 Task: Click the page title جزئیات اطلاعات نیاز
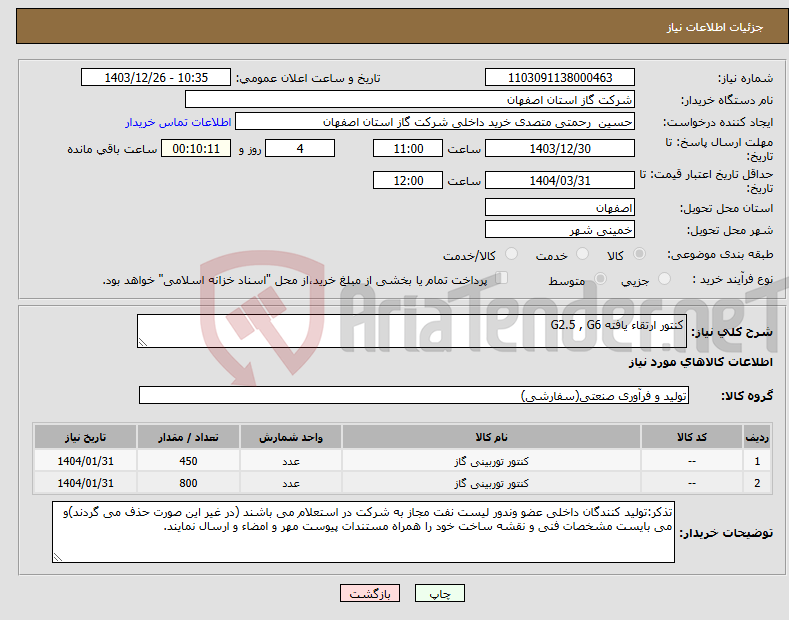click(715, 27)
